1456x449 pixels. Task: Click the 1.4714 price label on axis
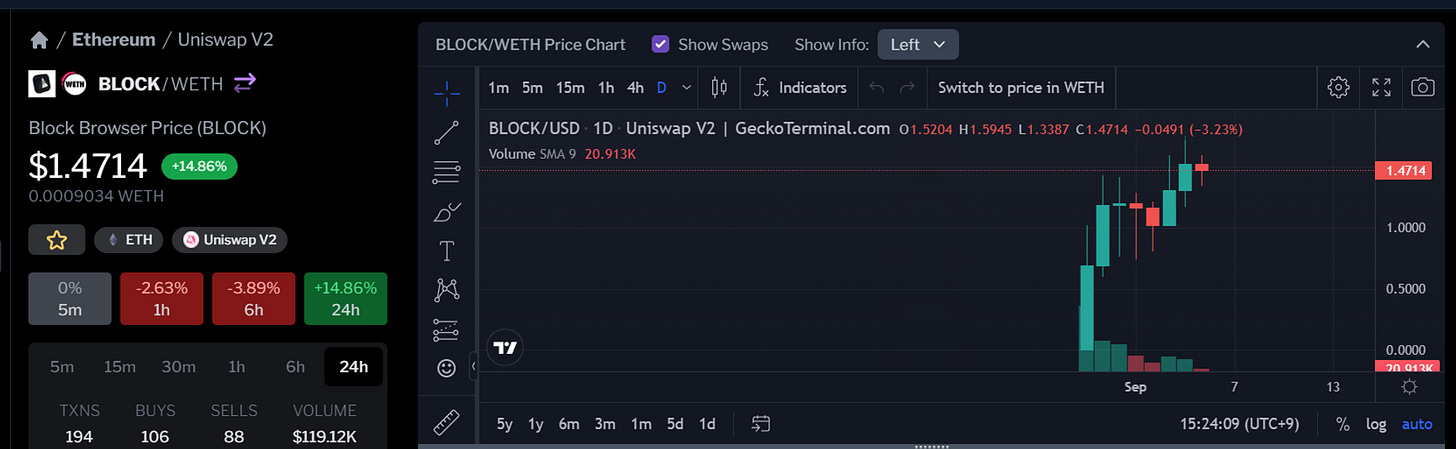click(1404, 171)
